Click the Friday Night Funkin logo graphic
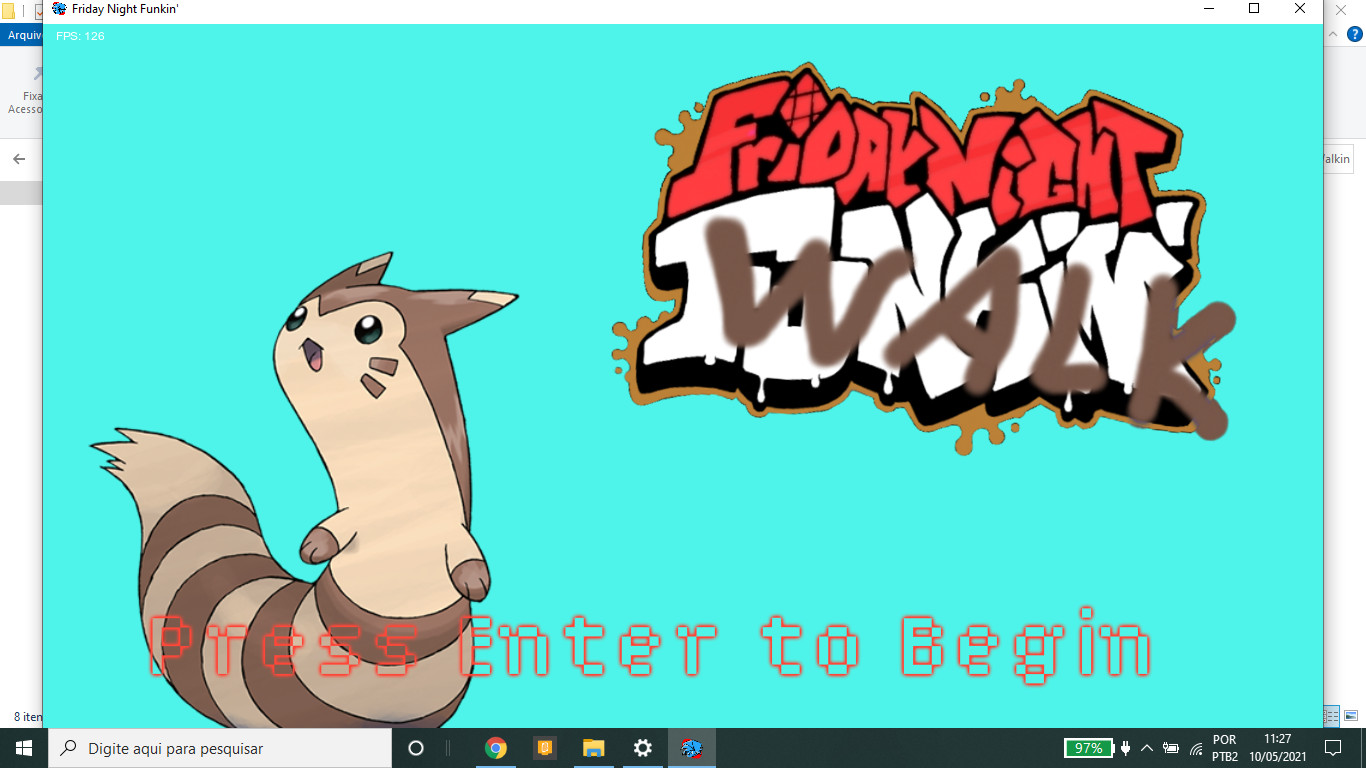The width and height of the screenshot is (1366, 768). coord(922,260)
